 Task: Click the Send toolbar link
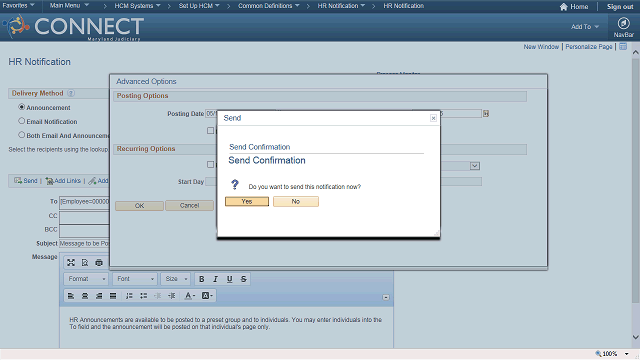point(26,181)
